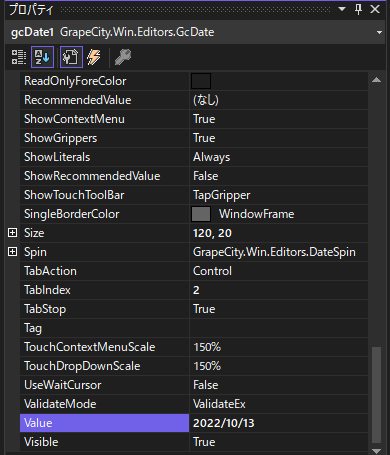
Task: Switch to Categorized view icon
Action: point(19,57)
